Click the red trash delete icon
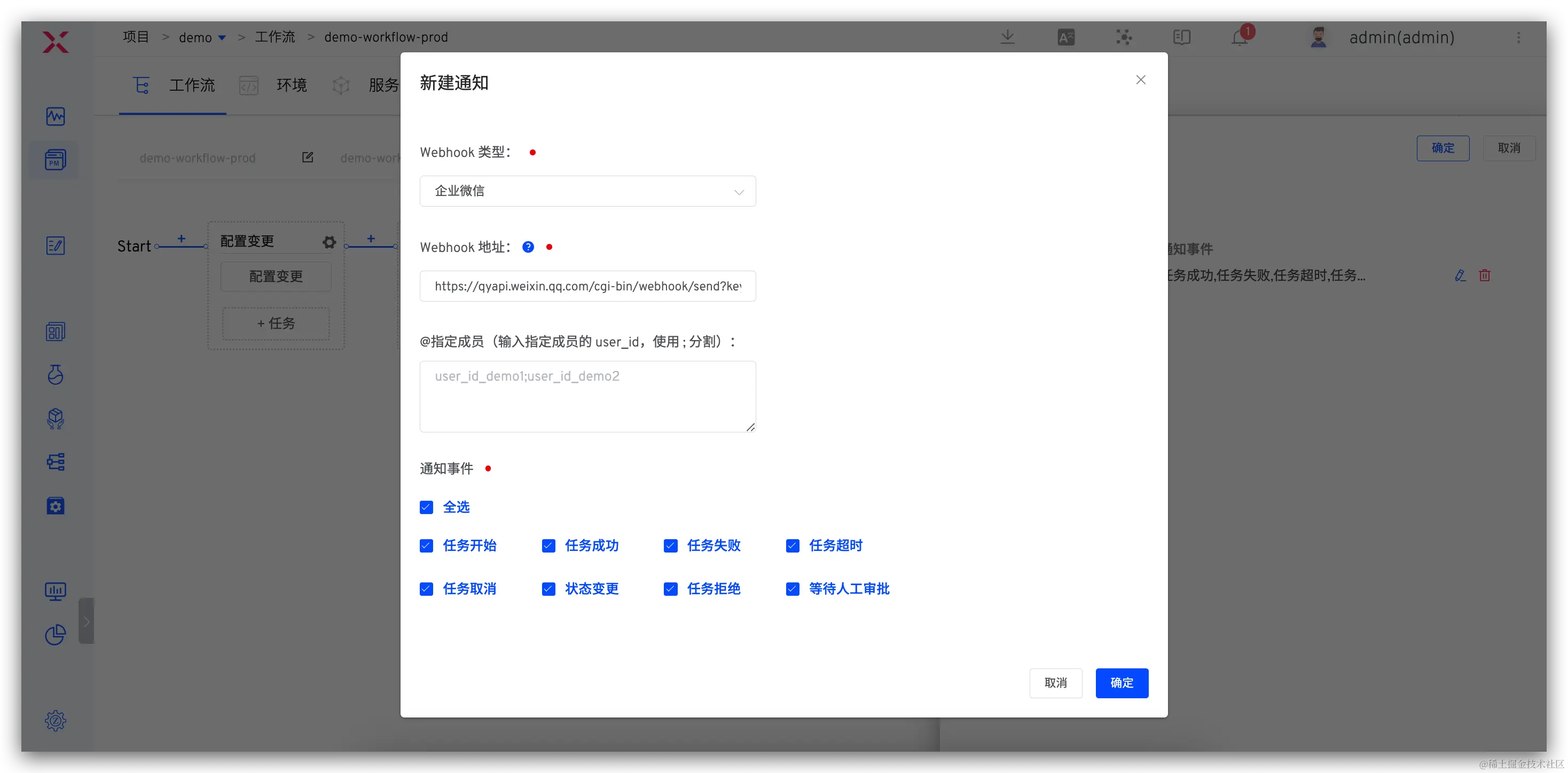 [1485, 275]
